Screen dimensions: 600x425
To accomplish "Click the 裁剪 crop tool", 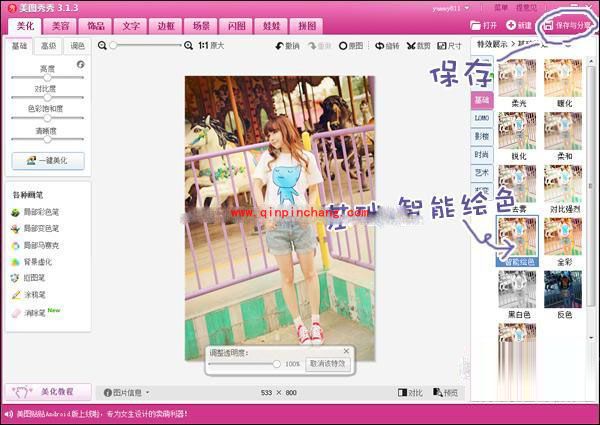I will click(418, 46).
